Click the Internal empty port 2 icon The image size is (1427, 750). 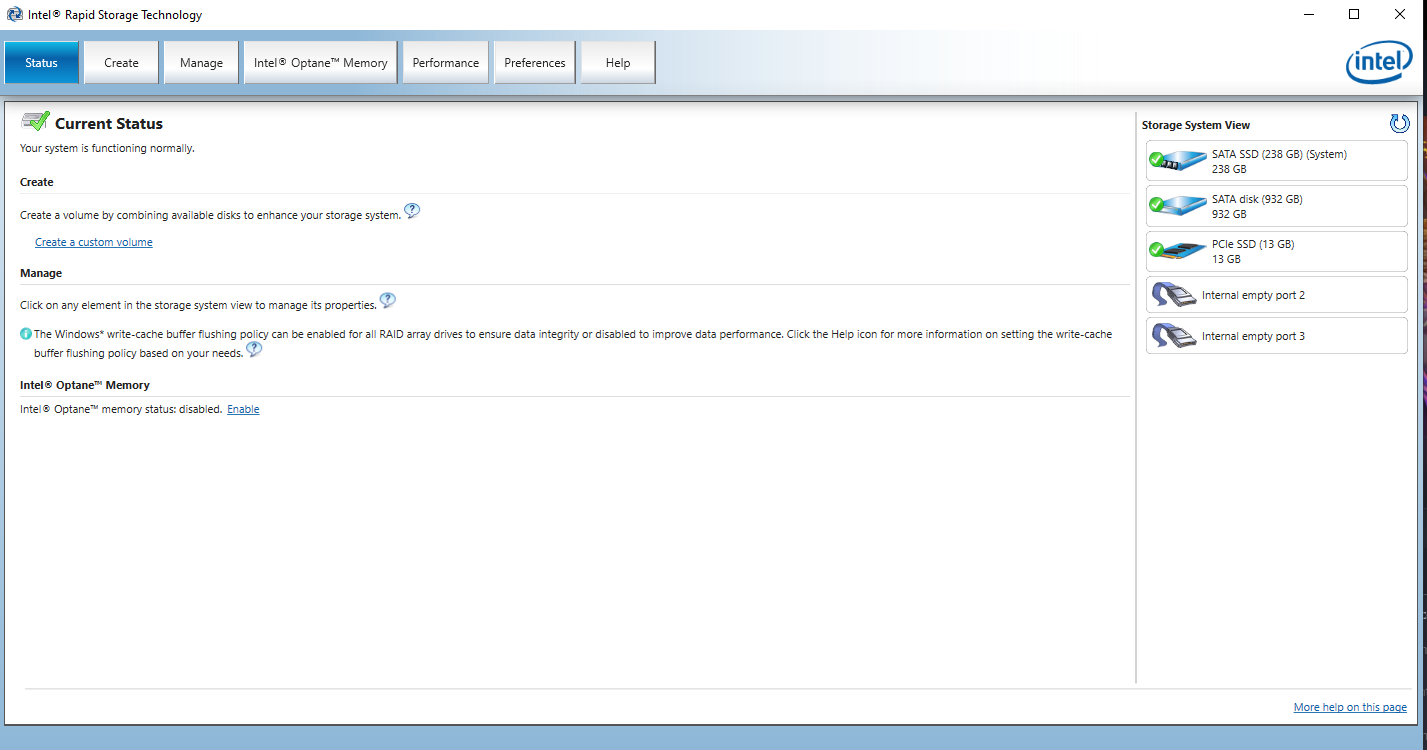coord(1174,295)
